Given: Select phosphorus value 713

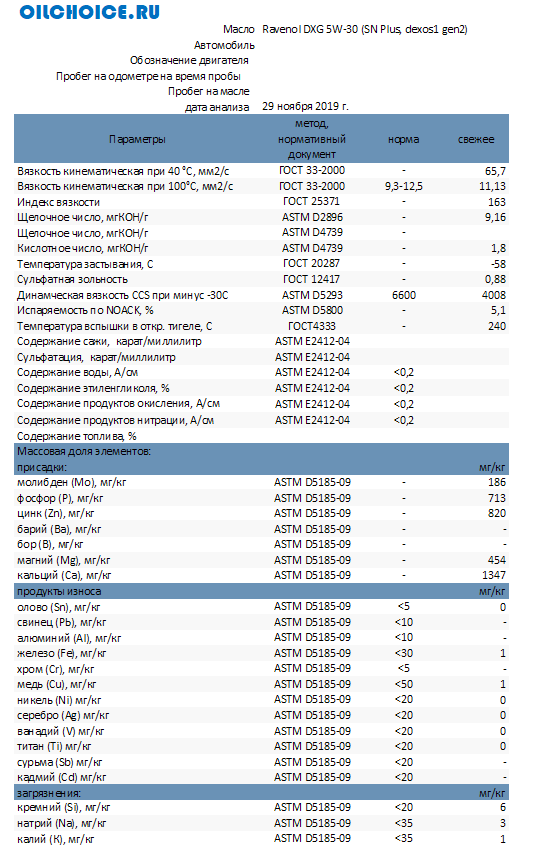Looking at the screenshot, I should 497,498.
